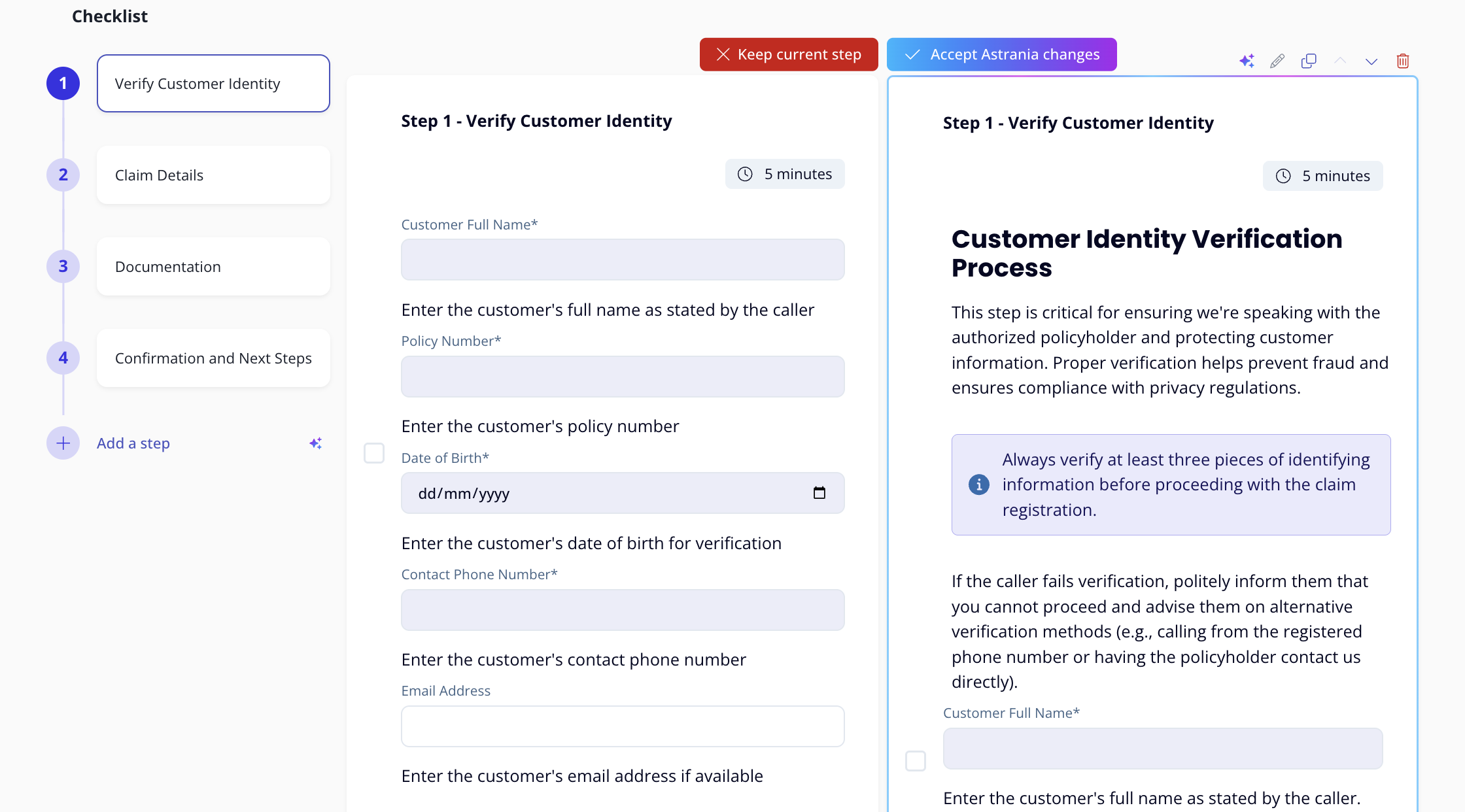Move step down with chevron arrow

(x=1371, y=61)
